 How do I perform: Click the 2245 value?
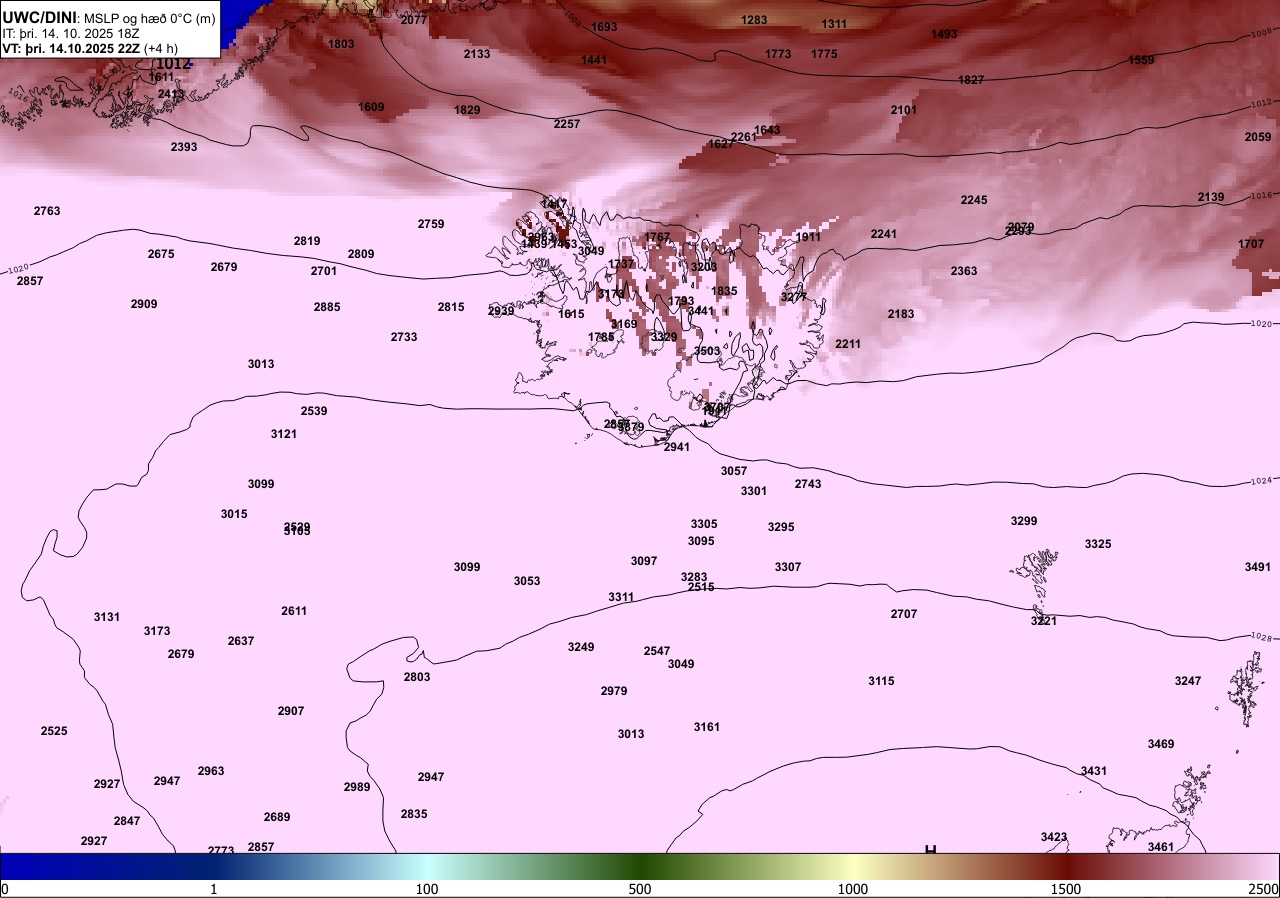coord(974,200)
